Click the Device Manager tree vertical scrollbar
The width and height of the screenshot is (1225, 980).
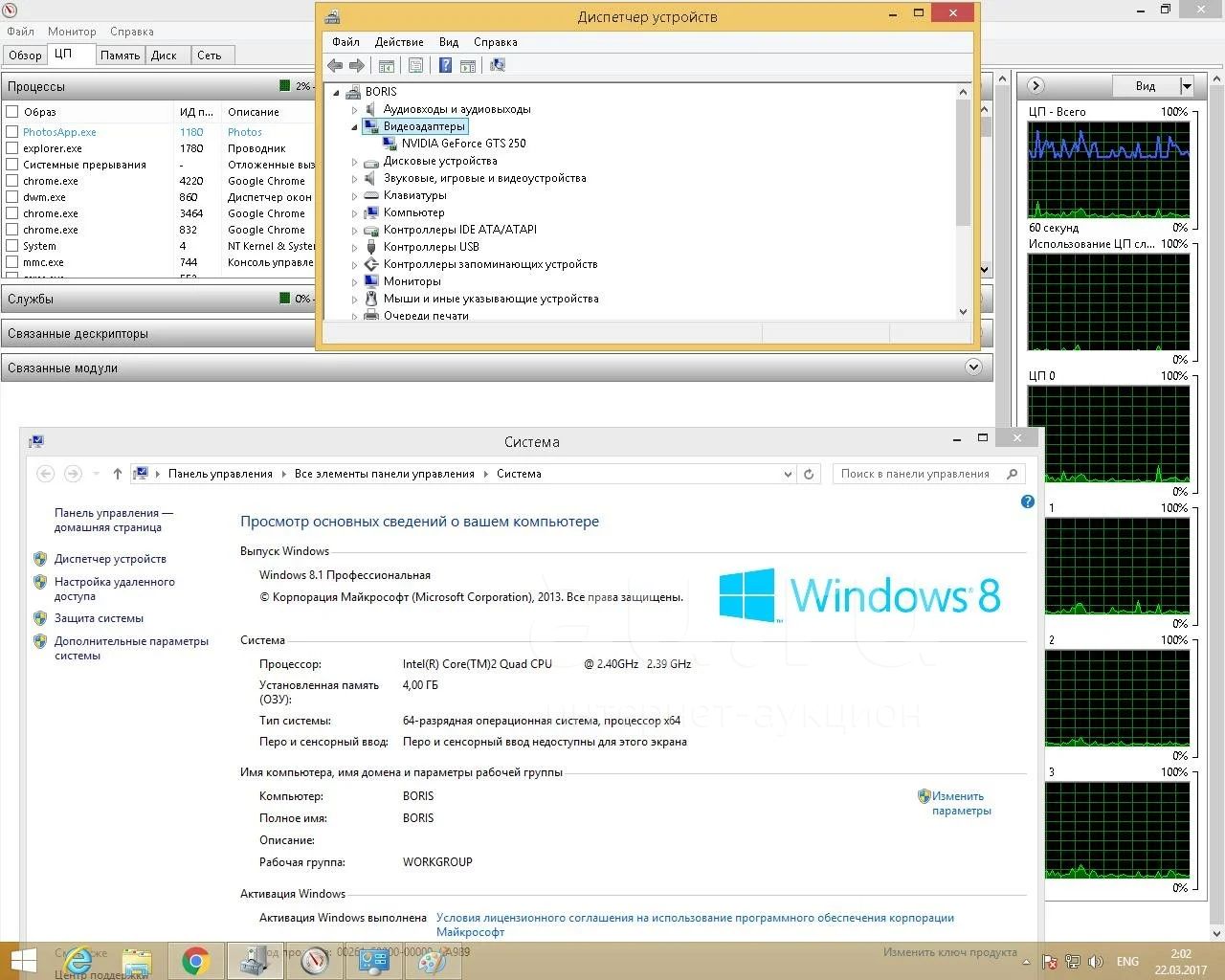[963, 162]
